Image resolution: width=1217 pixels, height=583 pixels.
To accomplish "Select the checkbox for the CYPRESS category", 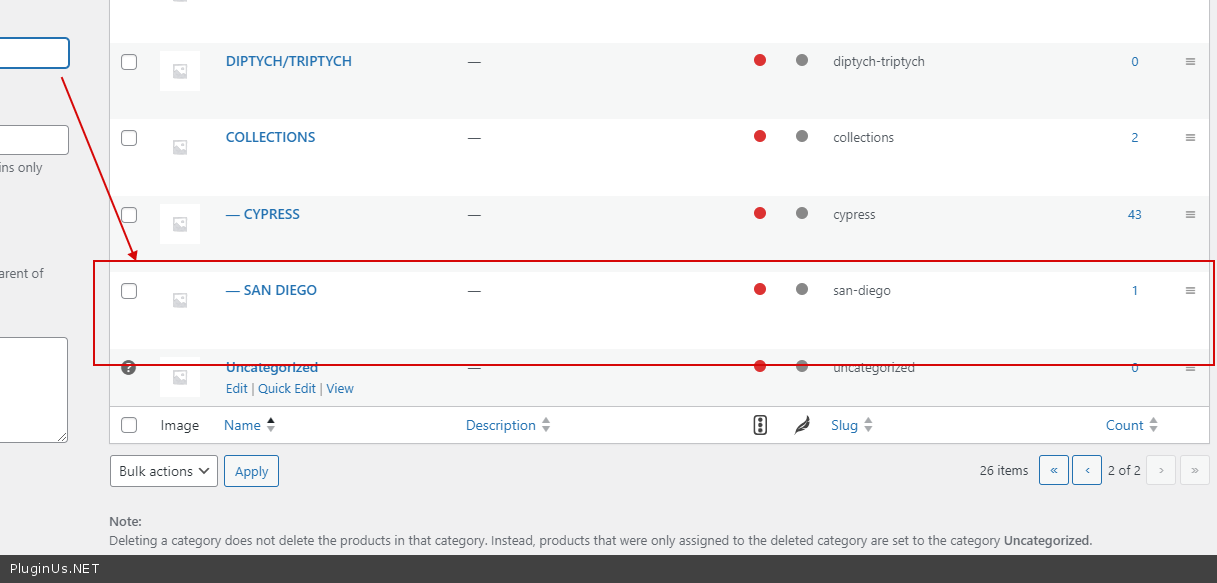I will 129,215.
